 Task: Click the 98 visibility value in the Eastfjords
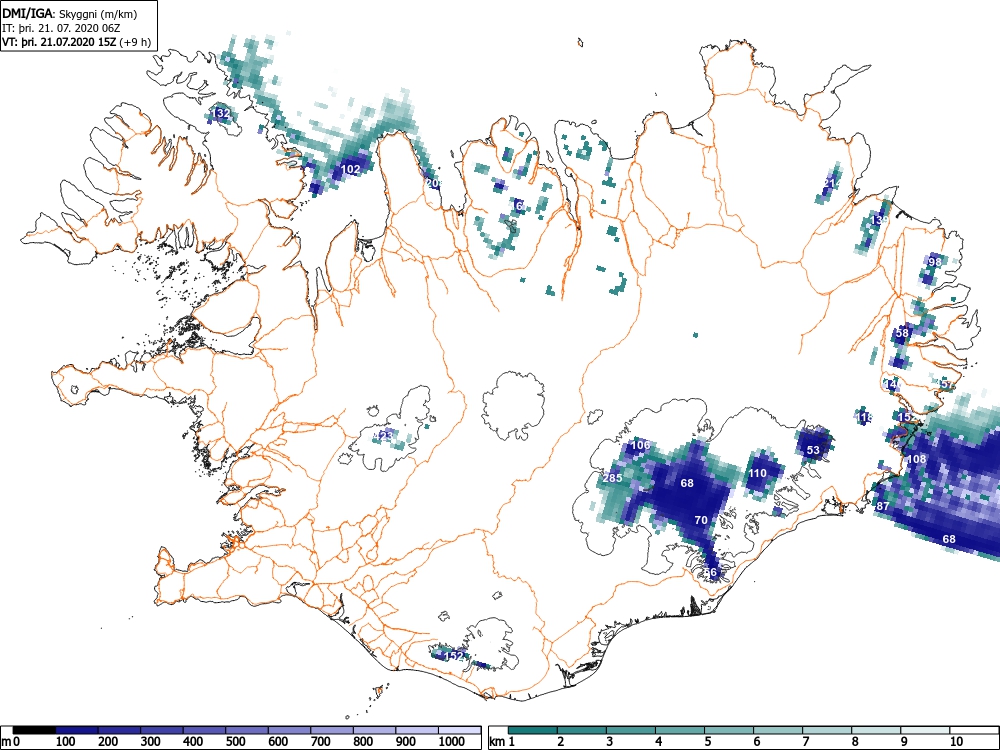(x=935, y=261)
